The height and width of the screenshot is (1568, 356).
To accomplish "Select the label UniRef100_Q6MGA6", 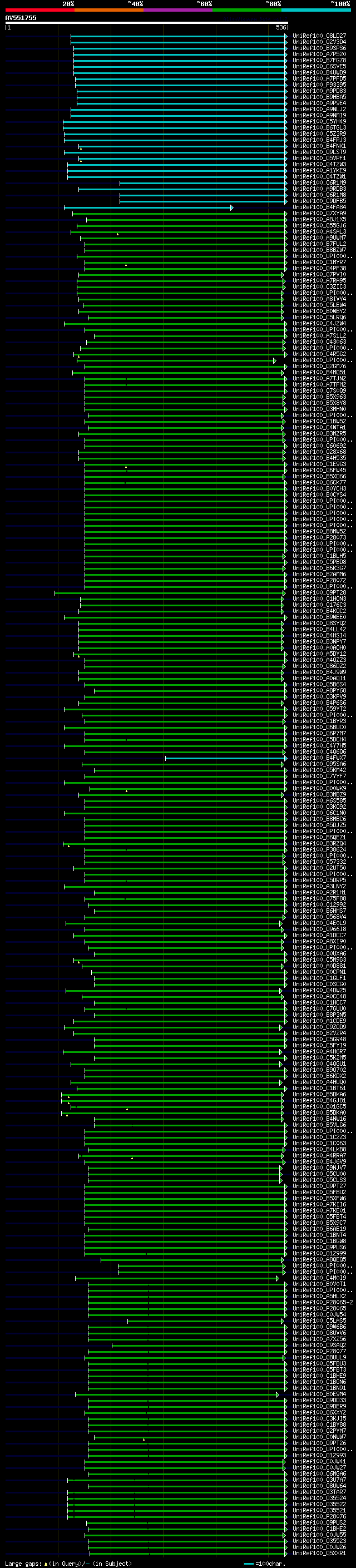I will pos(319,1473).
